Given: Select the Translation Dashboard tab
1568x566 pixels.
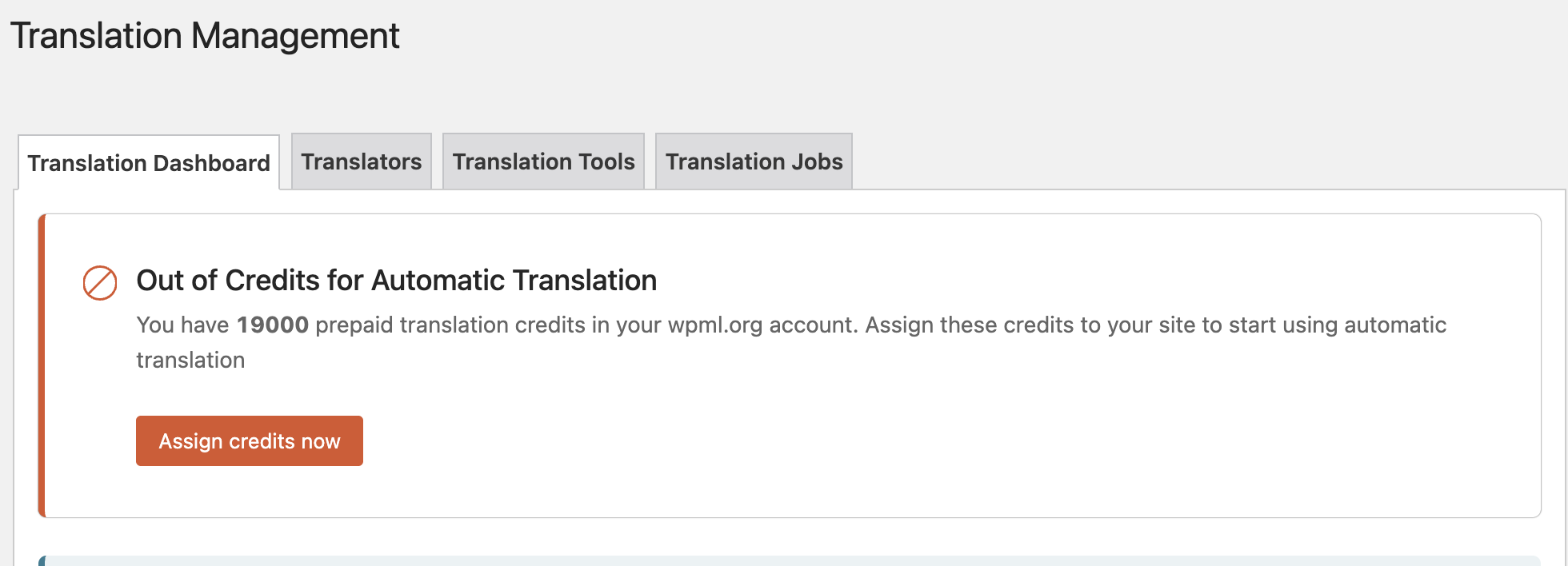Looking at the screenshot, I should [x=149, y=163].
